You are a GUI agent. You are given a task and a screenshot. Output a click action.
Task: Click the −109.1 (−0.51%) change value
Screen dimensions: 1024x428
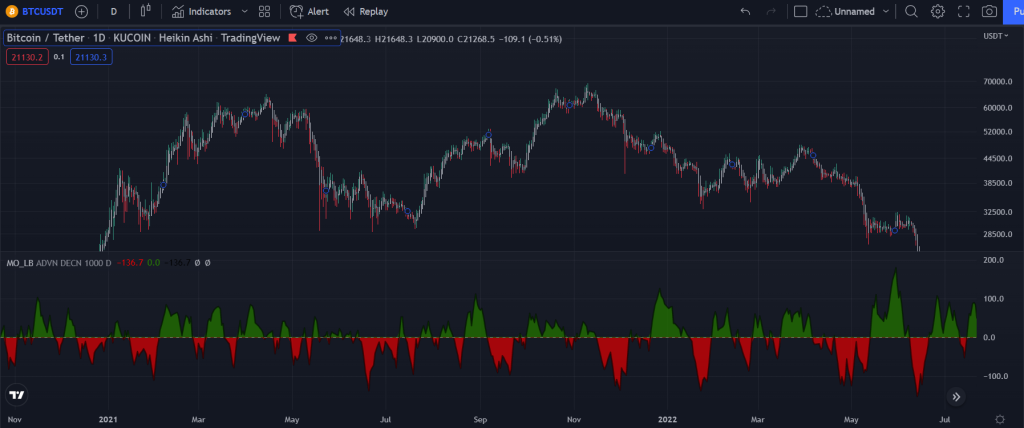coord(530,39)
